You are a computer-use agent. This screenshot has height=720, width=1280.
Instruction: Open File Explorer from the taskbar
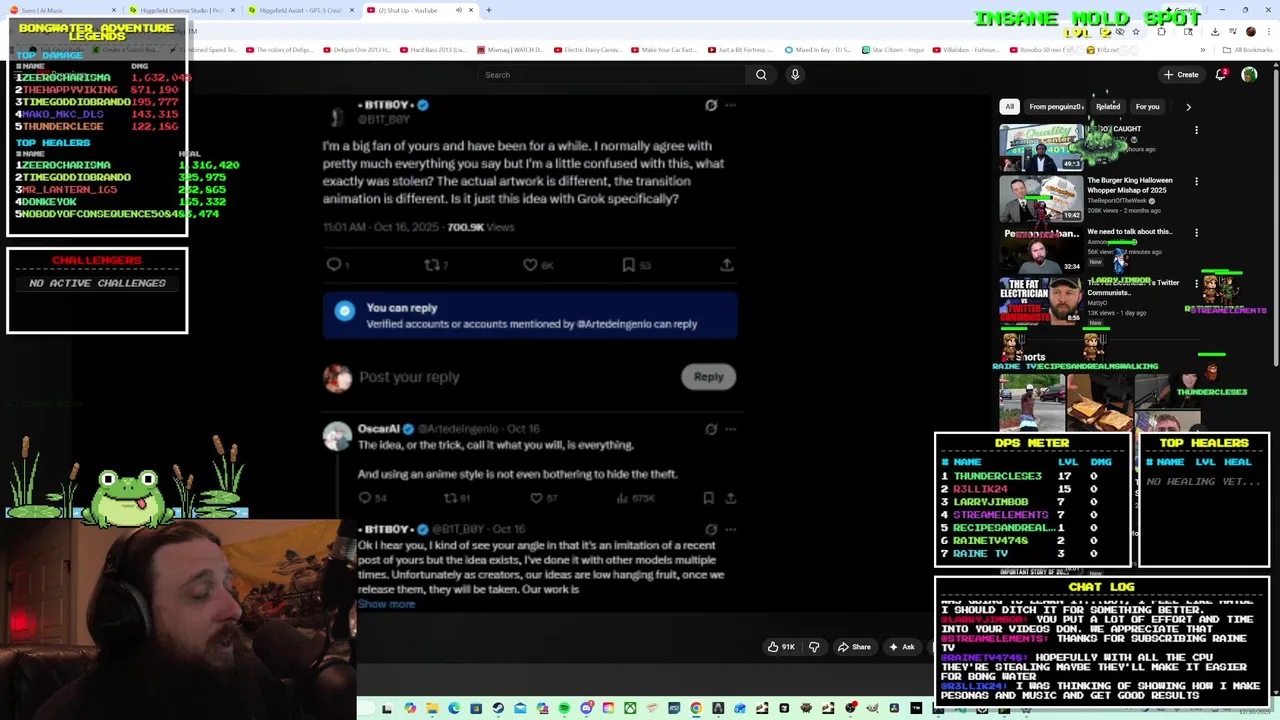tap(432, 709)
